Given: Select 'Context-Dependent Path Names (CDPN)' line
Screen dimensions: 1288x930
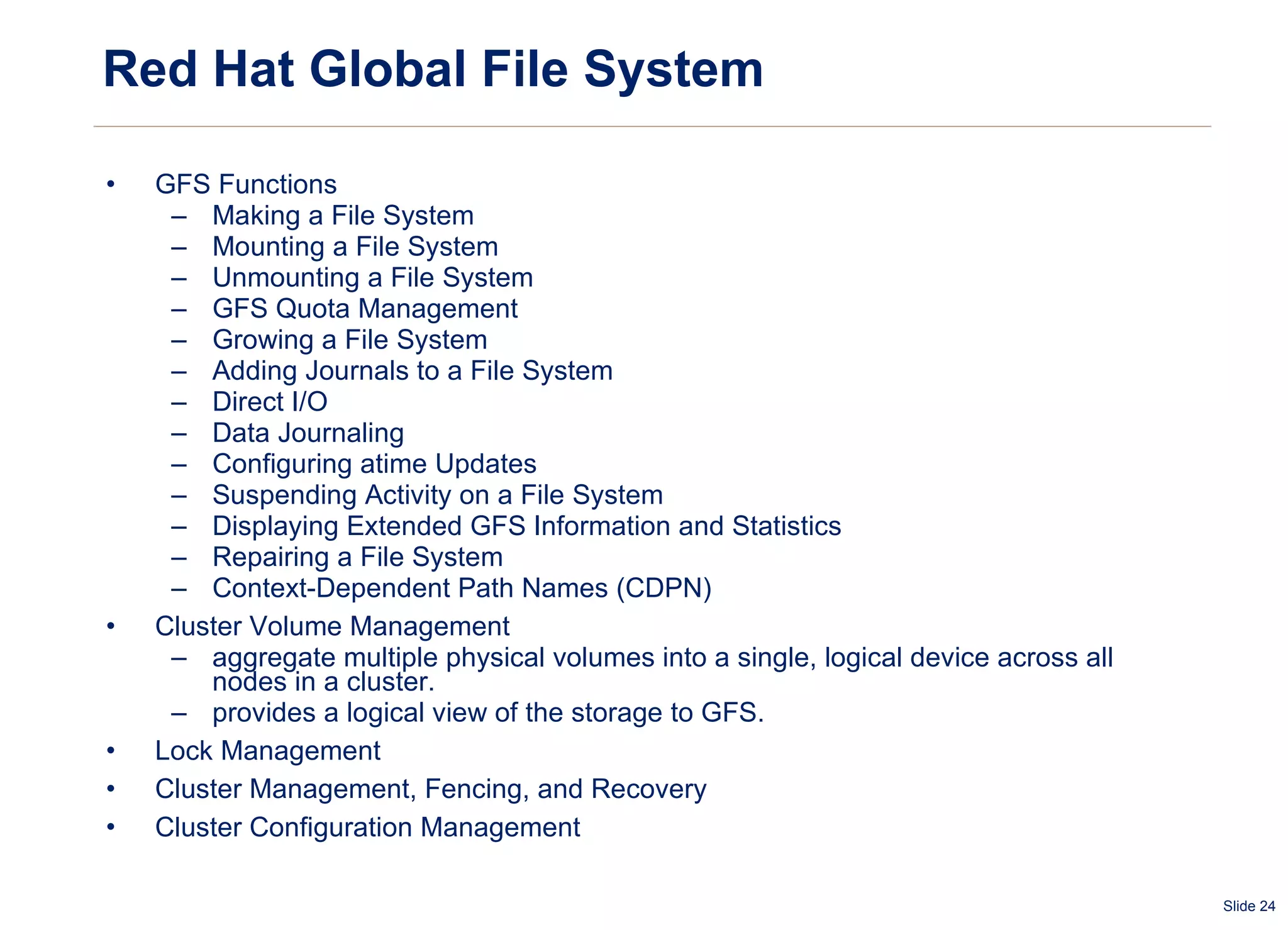Looking at the screenshot, I should pos(462,589).
